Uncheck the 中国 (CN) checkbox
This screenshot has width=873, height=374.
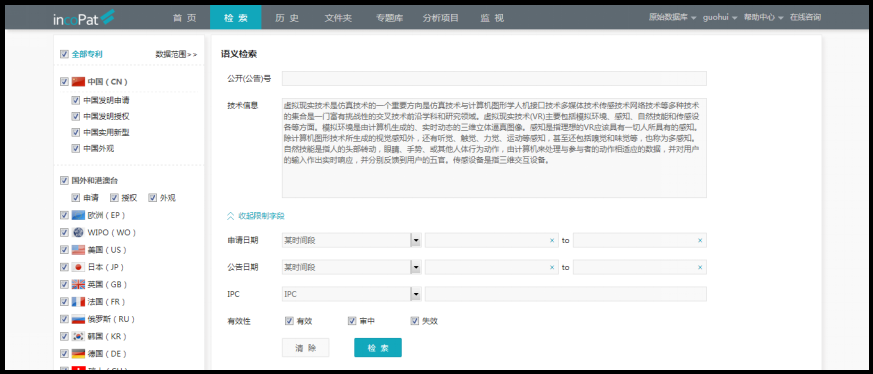pos(64,82)
